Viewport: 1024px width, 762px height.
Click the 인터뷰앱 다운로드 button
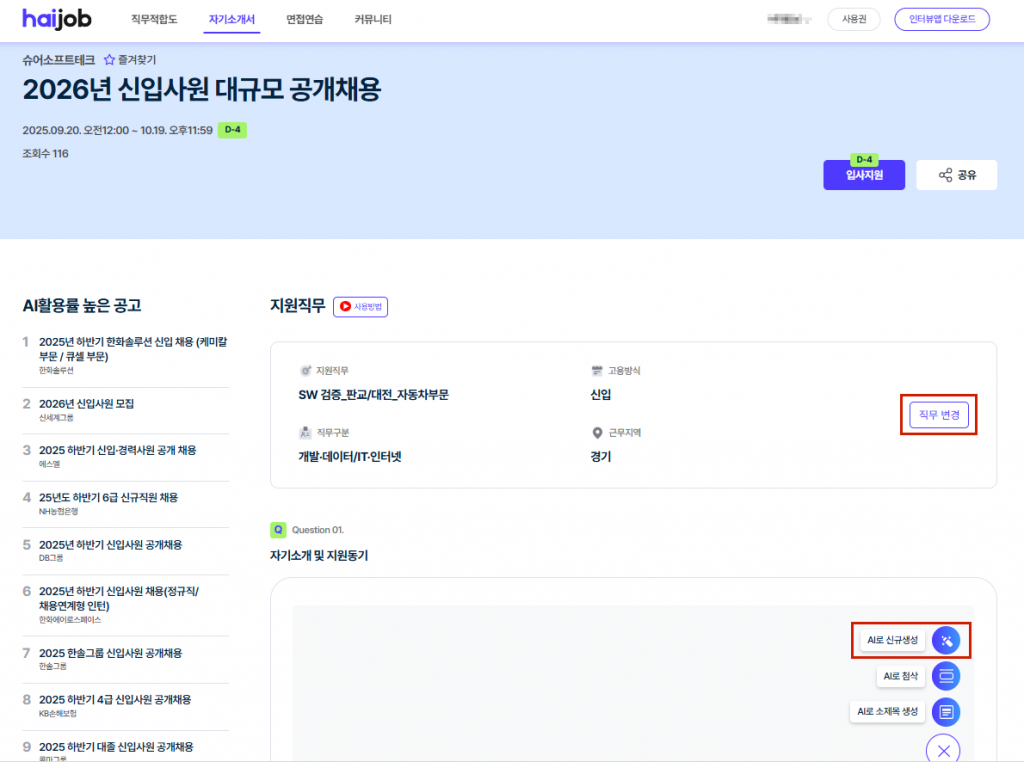pos(941,20)
